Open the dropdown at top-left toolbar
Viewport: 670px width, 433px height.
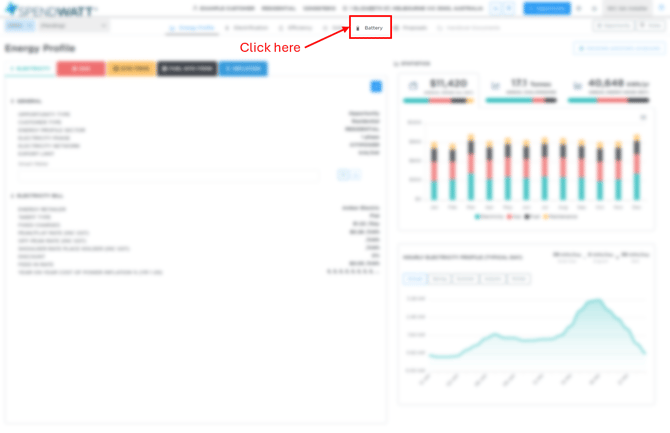pos(73,25)
